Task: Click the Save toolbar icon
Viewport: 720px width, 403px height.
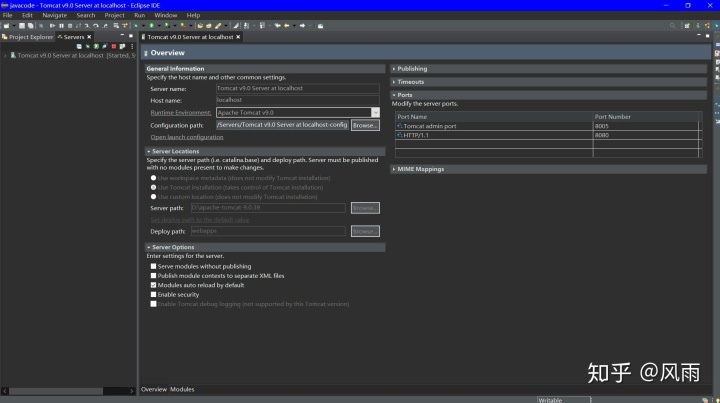Action: [x=22, y=26]
